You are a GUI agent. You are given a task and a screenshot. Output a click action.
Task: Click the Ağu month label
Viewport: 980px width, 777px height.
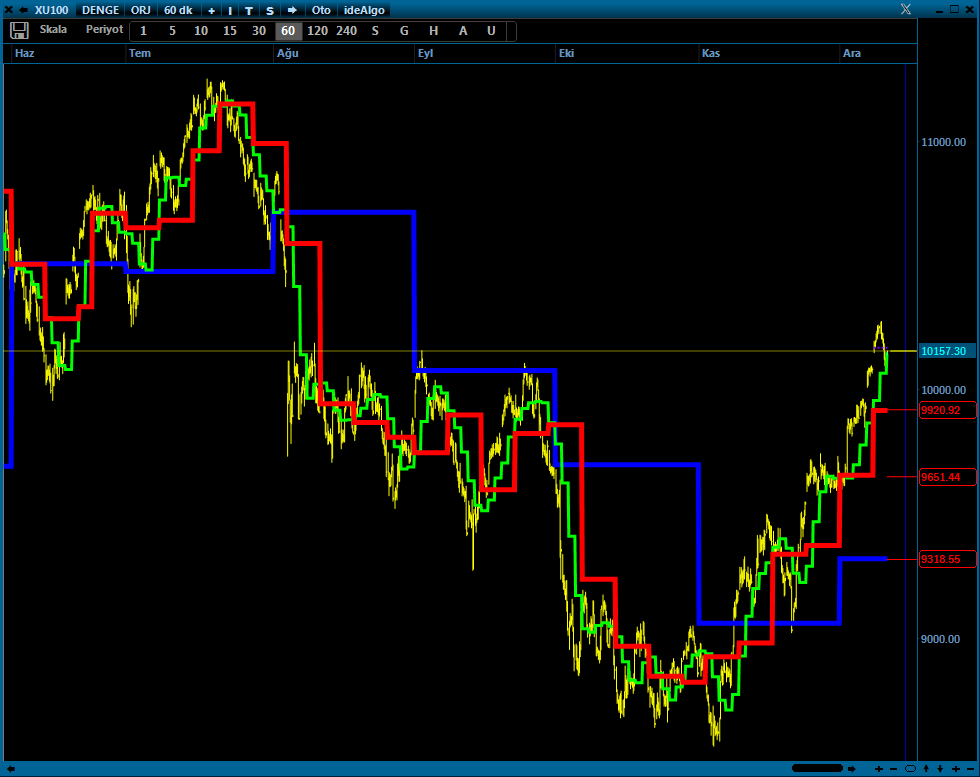(288, 53)
